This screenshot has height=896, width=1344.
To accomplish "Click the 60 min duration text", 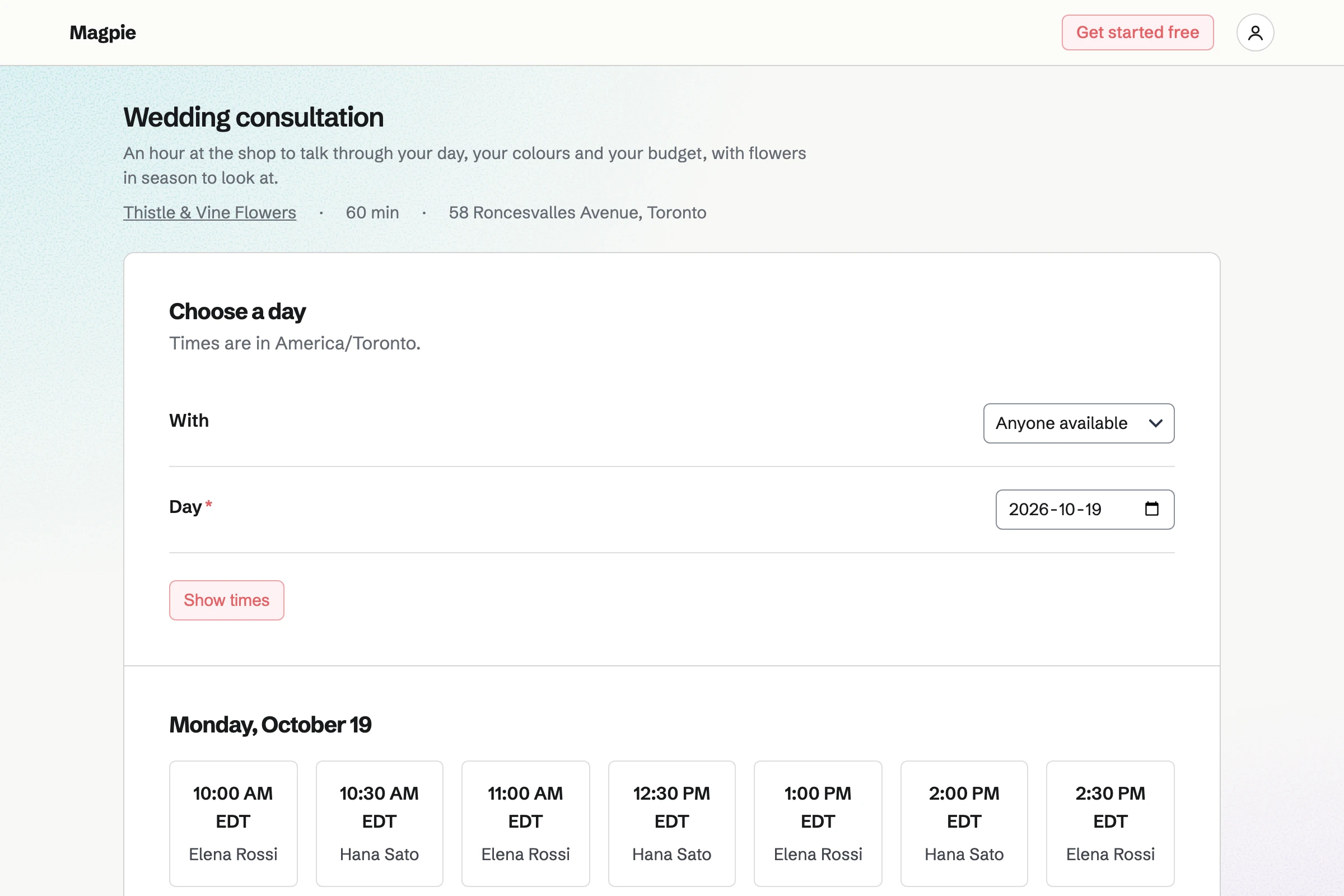I will (x=372, y=213).
